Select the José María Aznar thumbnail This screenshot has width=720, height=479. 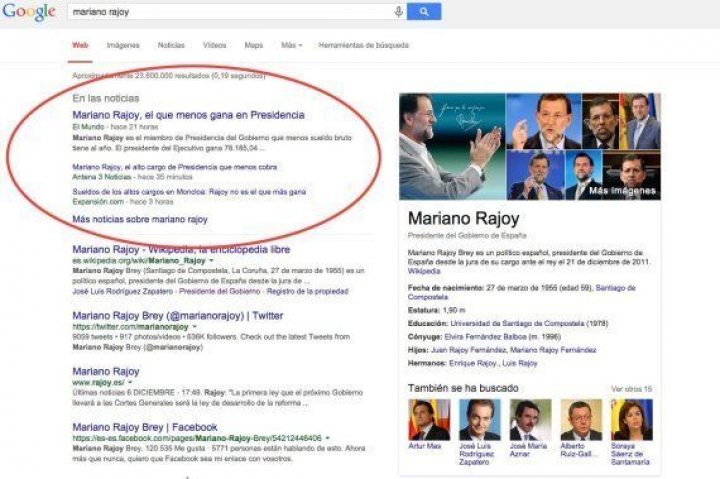tap(530, 419)
